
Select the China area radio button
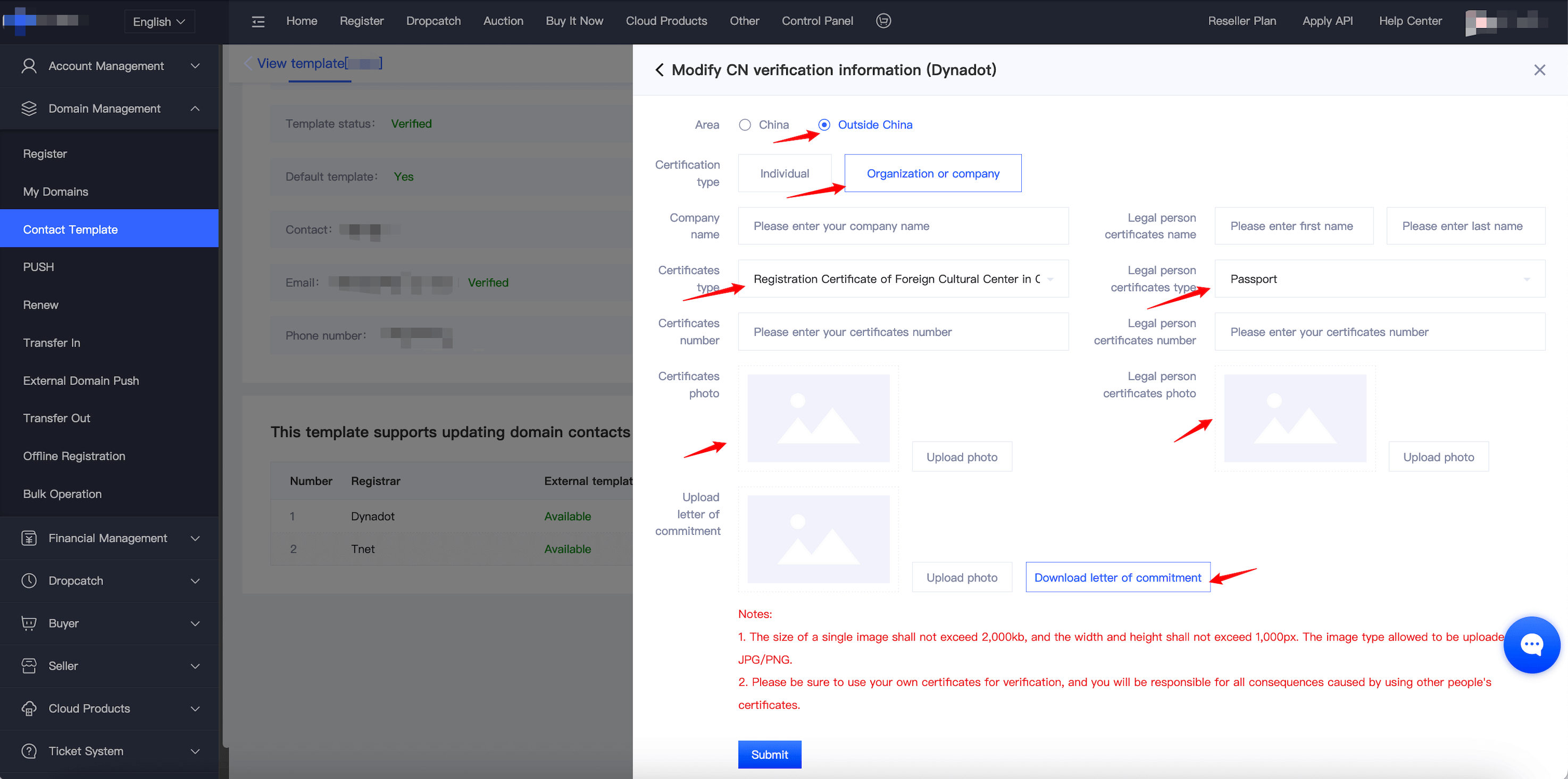pos(745,125)
